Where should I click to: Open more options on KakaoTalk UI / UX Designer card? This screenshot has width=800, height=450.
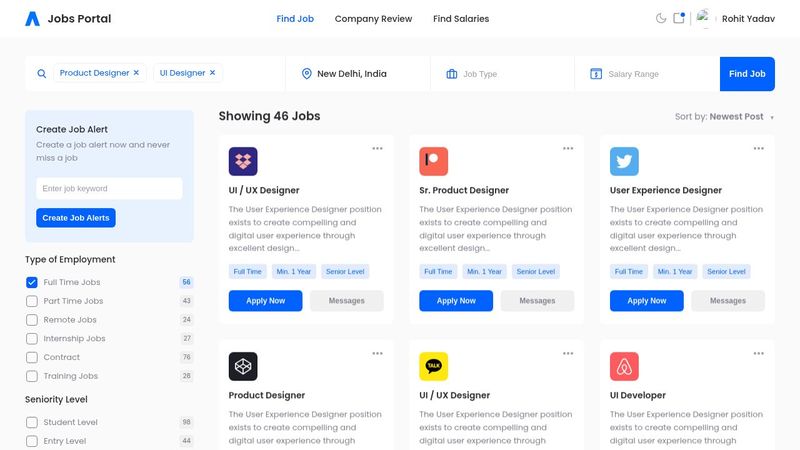coord(568,354)
